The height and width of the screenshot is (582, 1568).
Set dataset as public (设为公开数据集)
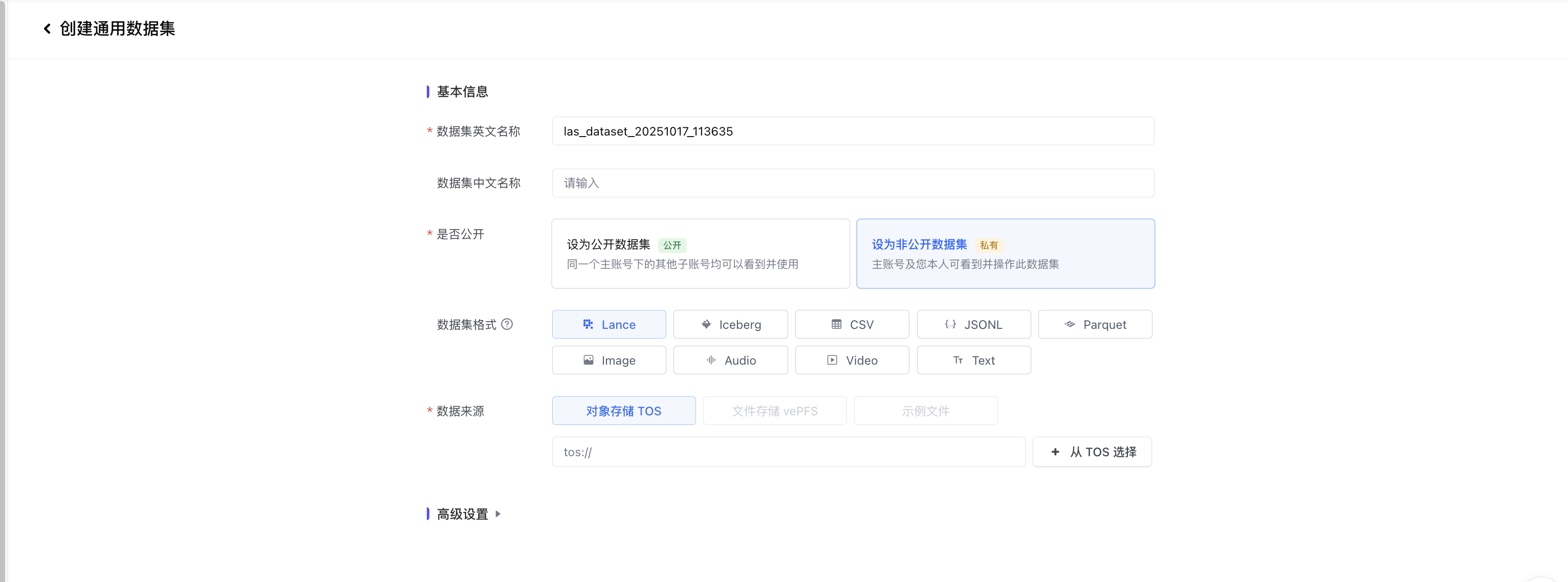click(700, 254)
